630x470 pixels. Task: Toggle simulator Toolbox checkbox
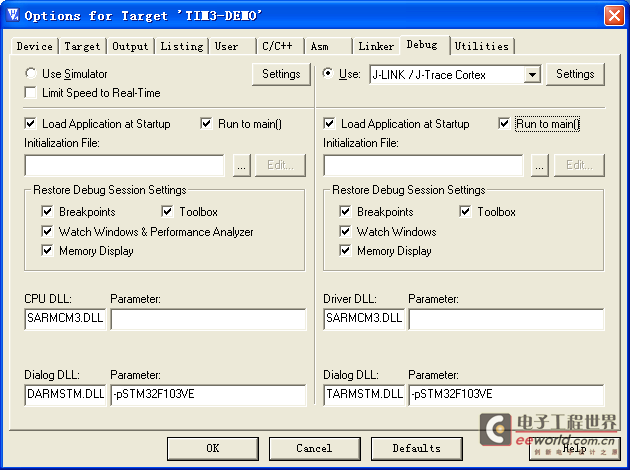pos(167,211)
